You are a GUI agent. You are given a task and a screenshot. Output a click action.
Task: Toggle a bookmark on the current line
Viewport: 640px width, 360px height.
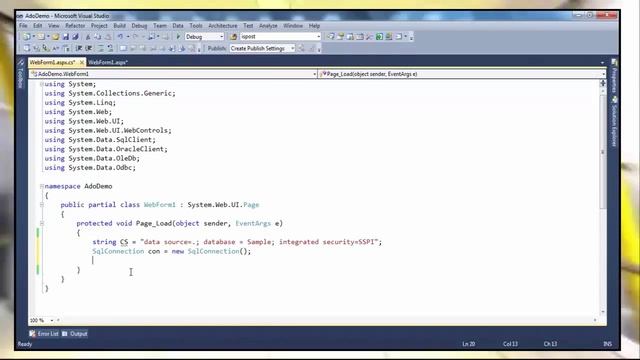123,48
